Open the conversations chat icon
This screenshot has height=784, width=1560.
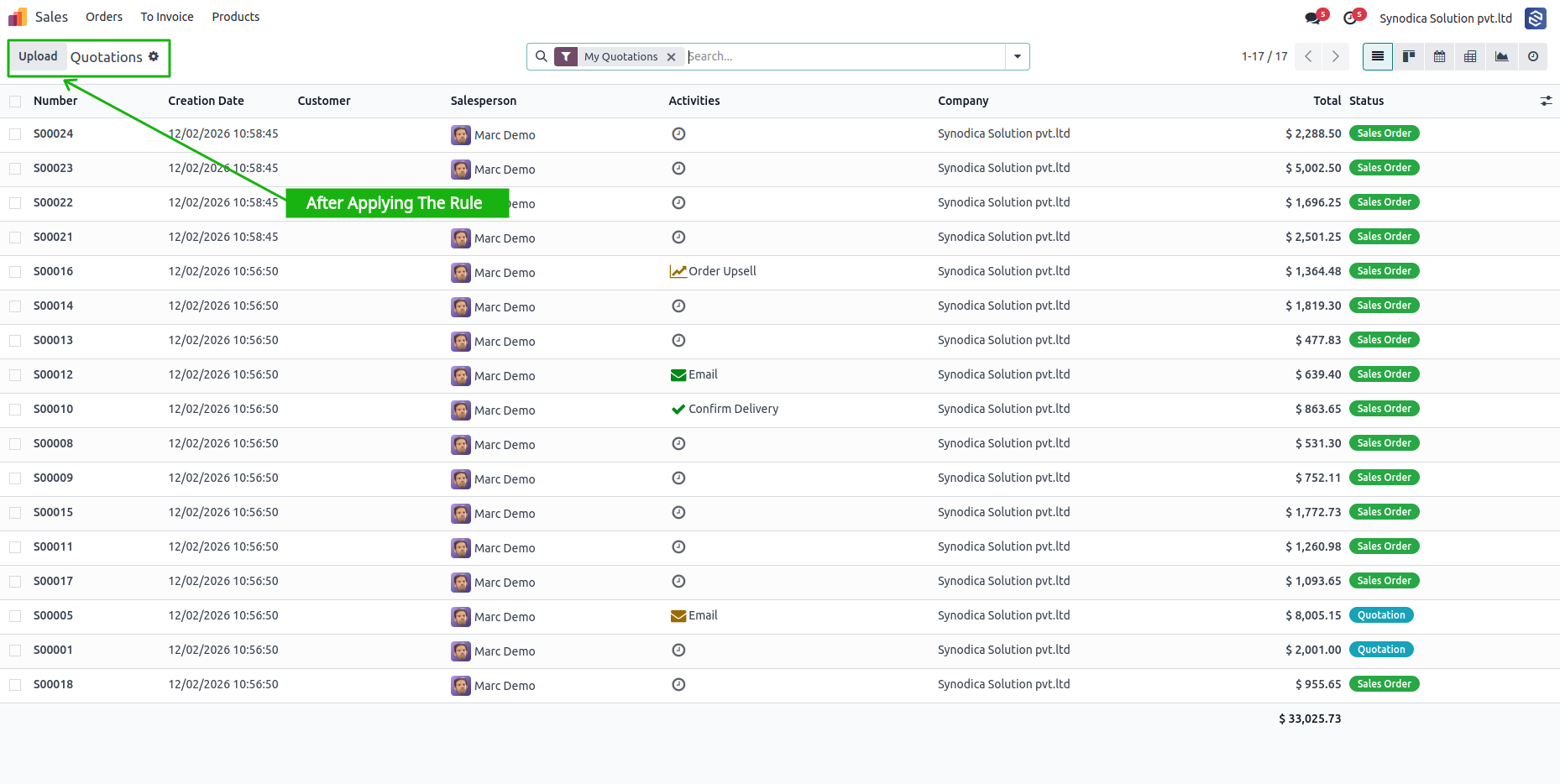click(x=1312, y=18)
